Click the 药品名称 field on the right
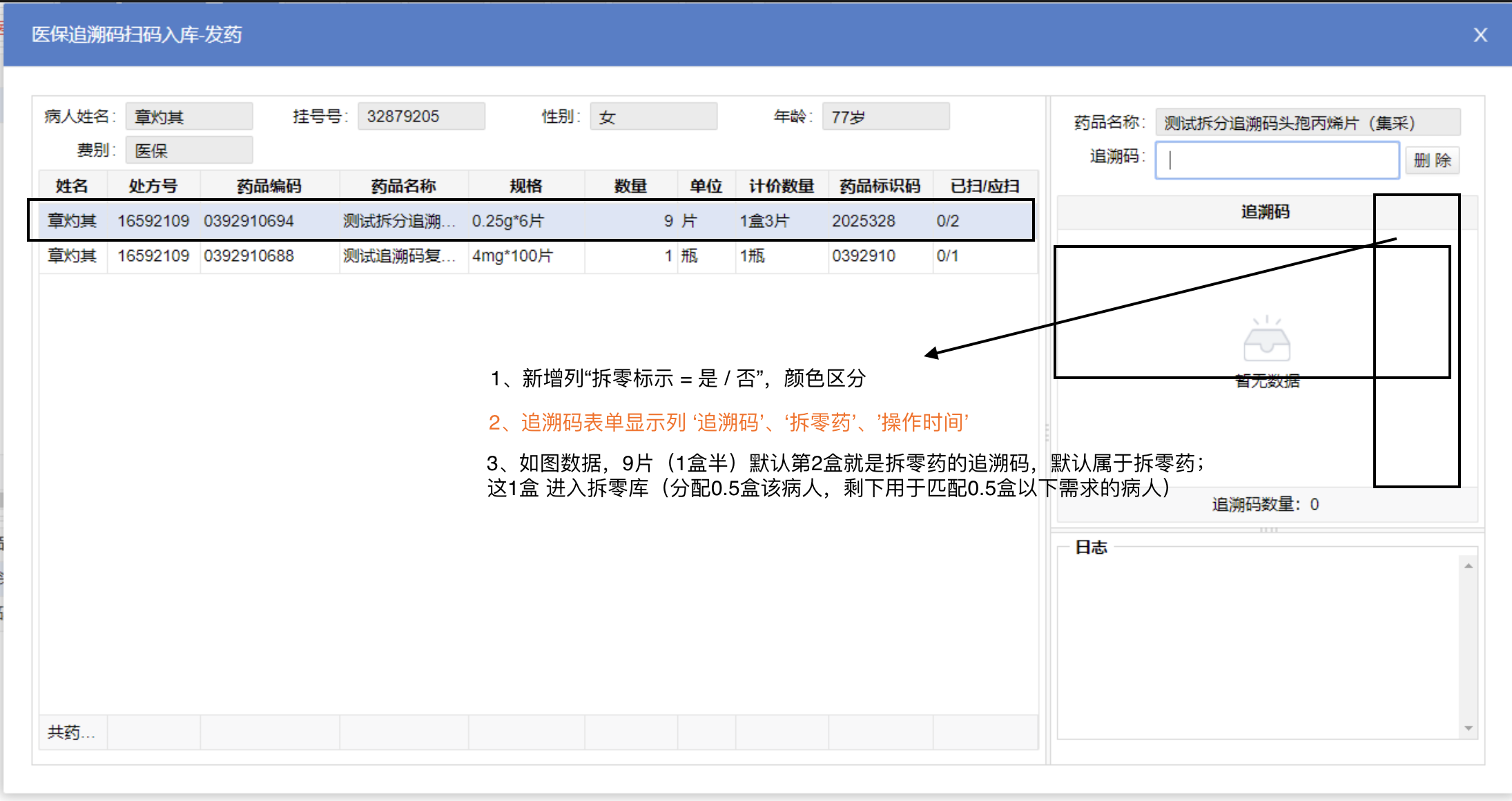 tap(1307, 123)
